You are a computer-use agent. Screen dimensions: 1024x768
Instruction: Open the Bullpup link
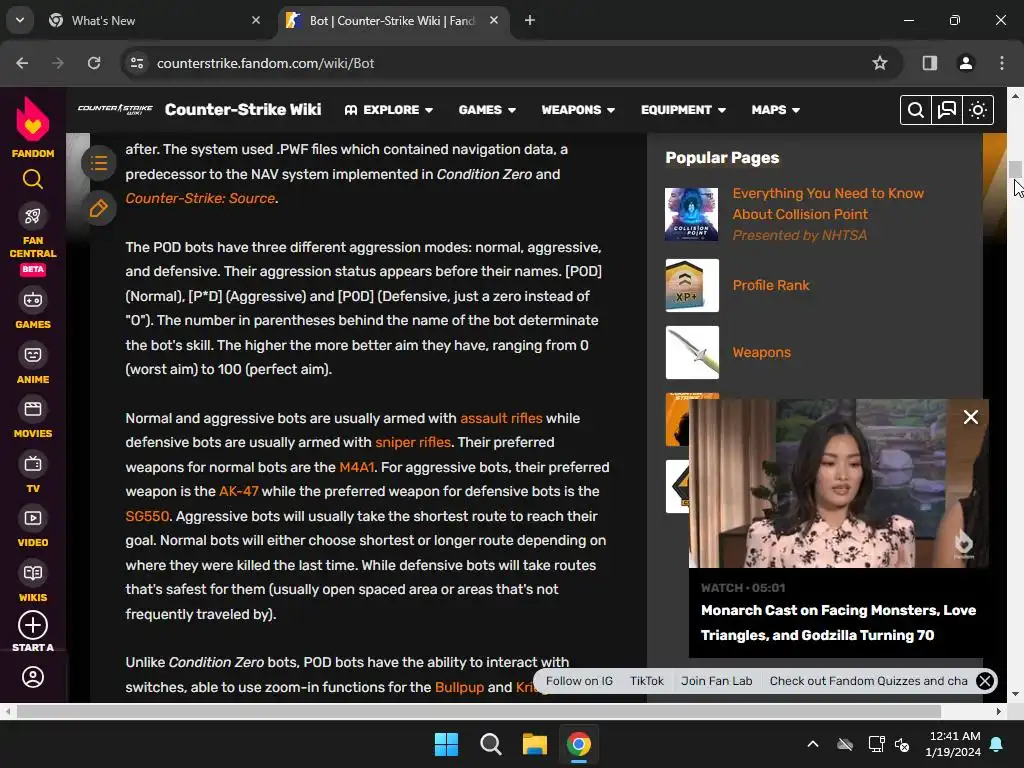click(459, 687)
